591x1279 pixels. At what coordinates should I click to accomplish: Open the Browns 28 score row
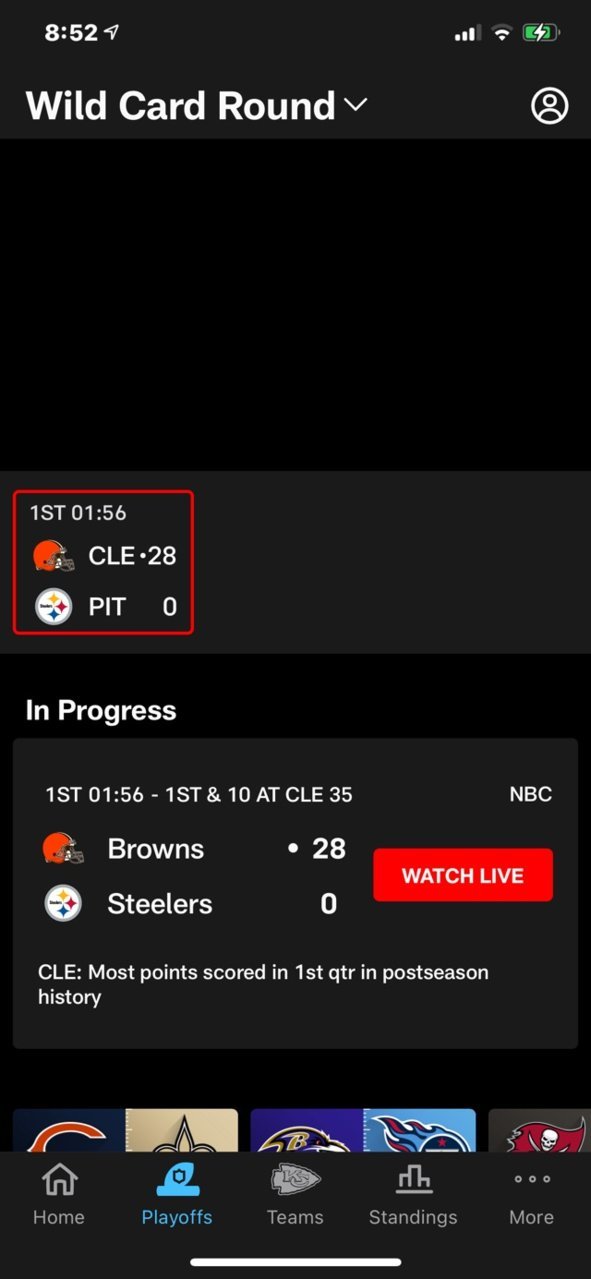[x=195, y=849]
